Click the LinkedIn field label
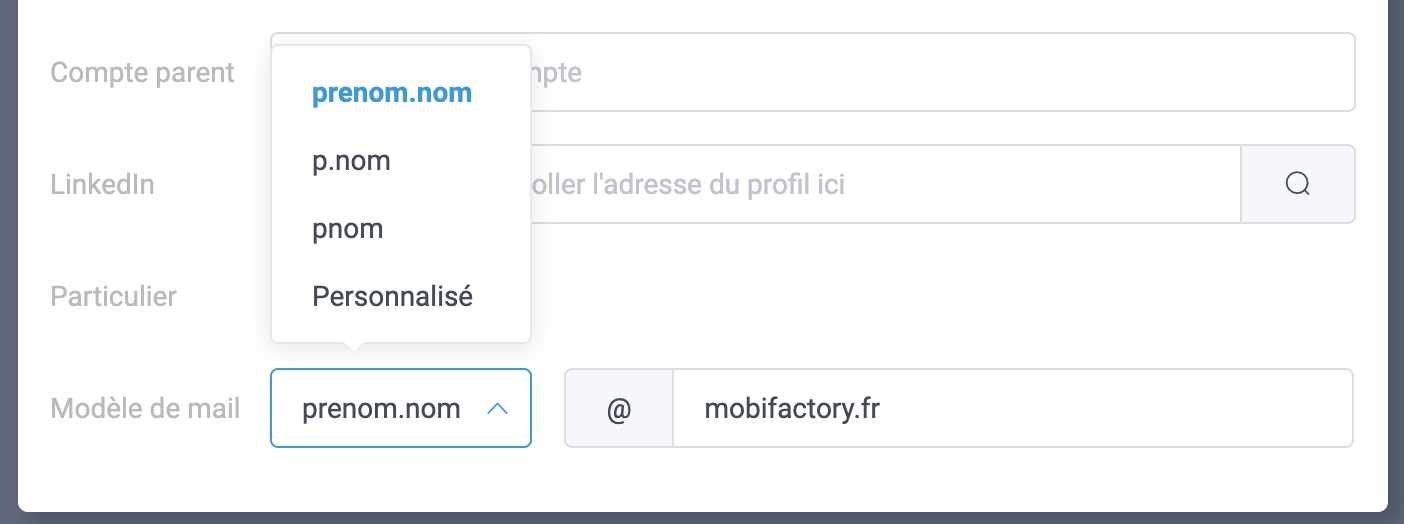This screenshot has height=524, width=1404. (102, 184)
